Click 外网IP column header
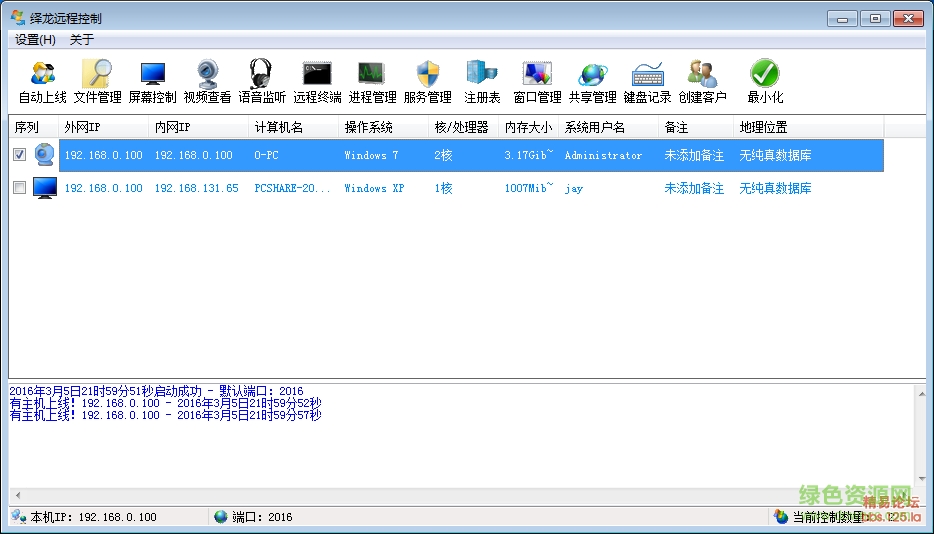The height and width of the screenshot is (534, 934). [84, 127]
